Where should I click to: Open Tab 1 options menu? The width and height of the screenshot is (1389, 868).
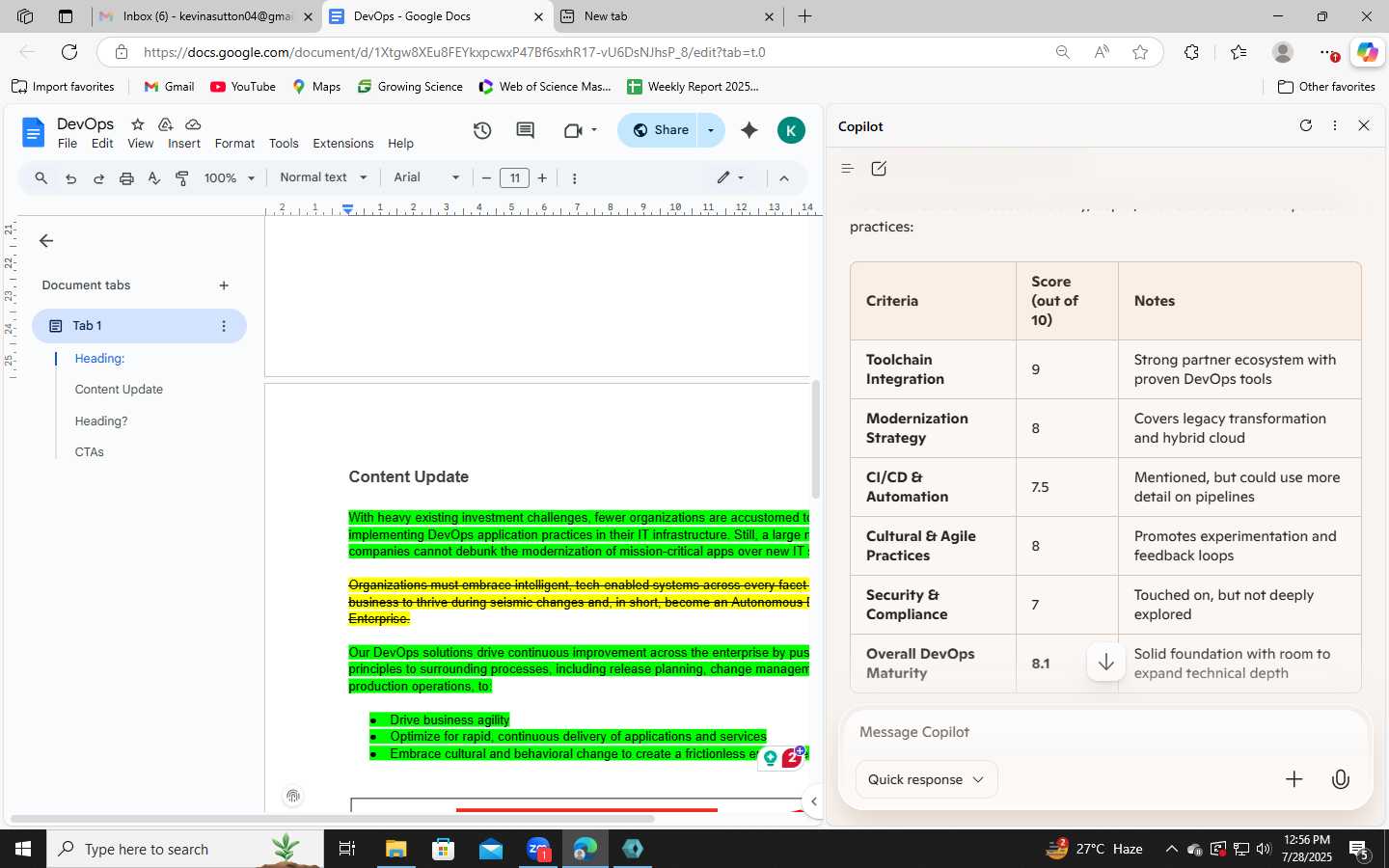pyautogui.click(x=224, y=326)
